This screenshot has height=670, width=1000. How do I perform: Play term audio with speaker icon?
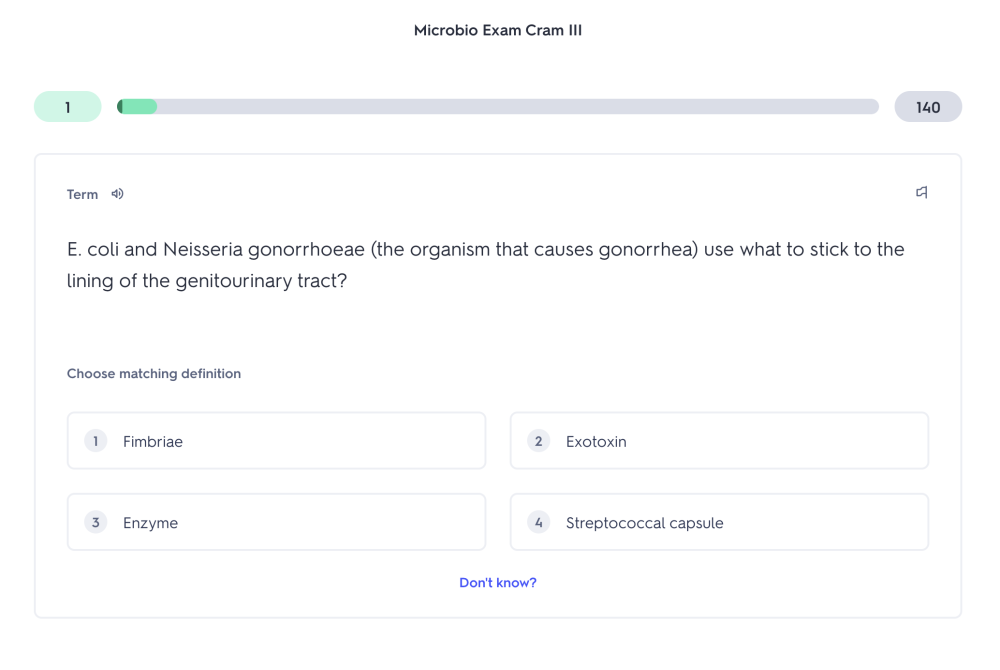click(x=117, y=194)
